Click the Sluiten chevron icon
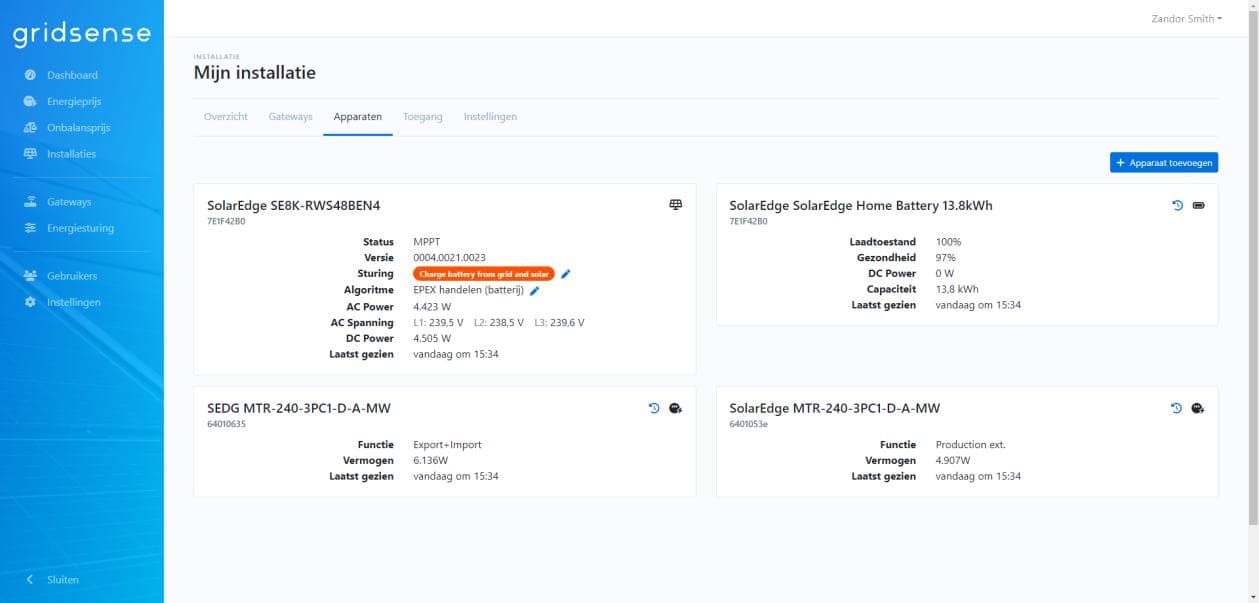This screenshot has width=1259, height=603. point(30,580)
